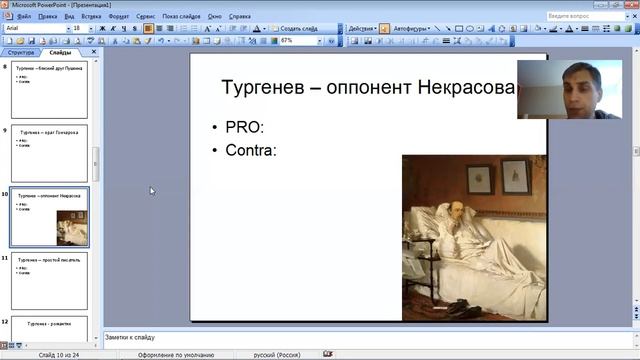The height and width of the screenshot is (360, 640).
Task: Decrease font size with small A icon
Action: click(x=218, y=29)
